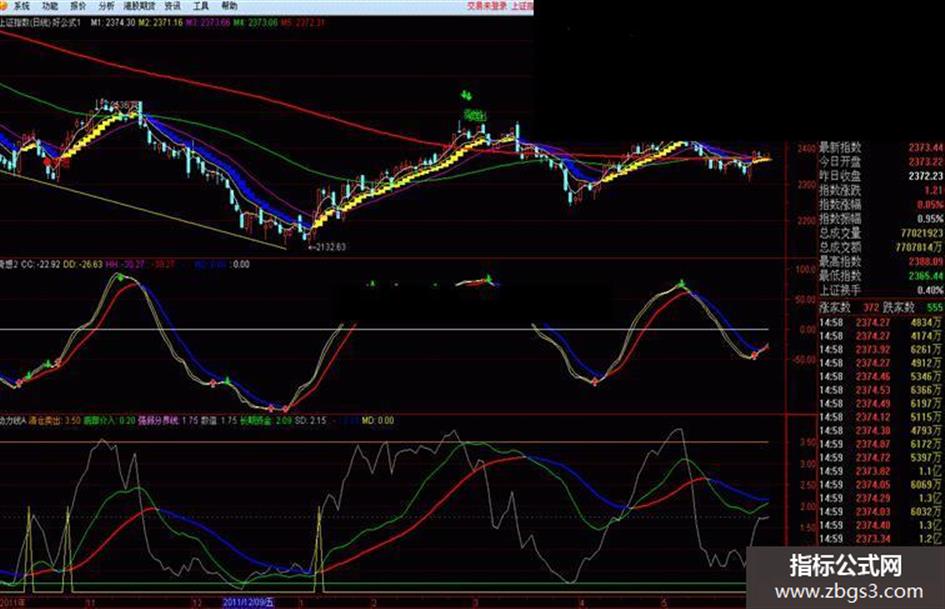Image resolution: width=945 pixels, height=609 pixels.
Task: Select the tick row priced 2374.72
Action: tap(881, 458)
